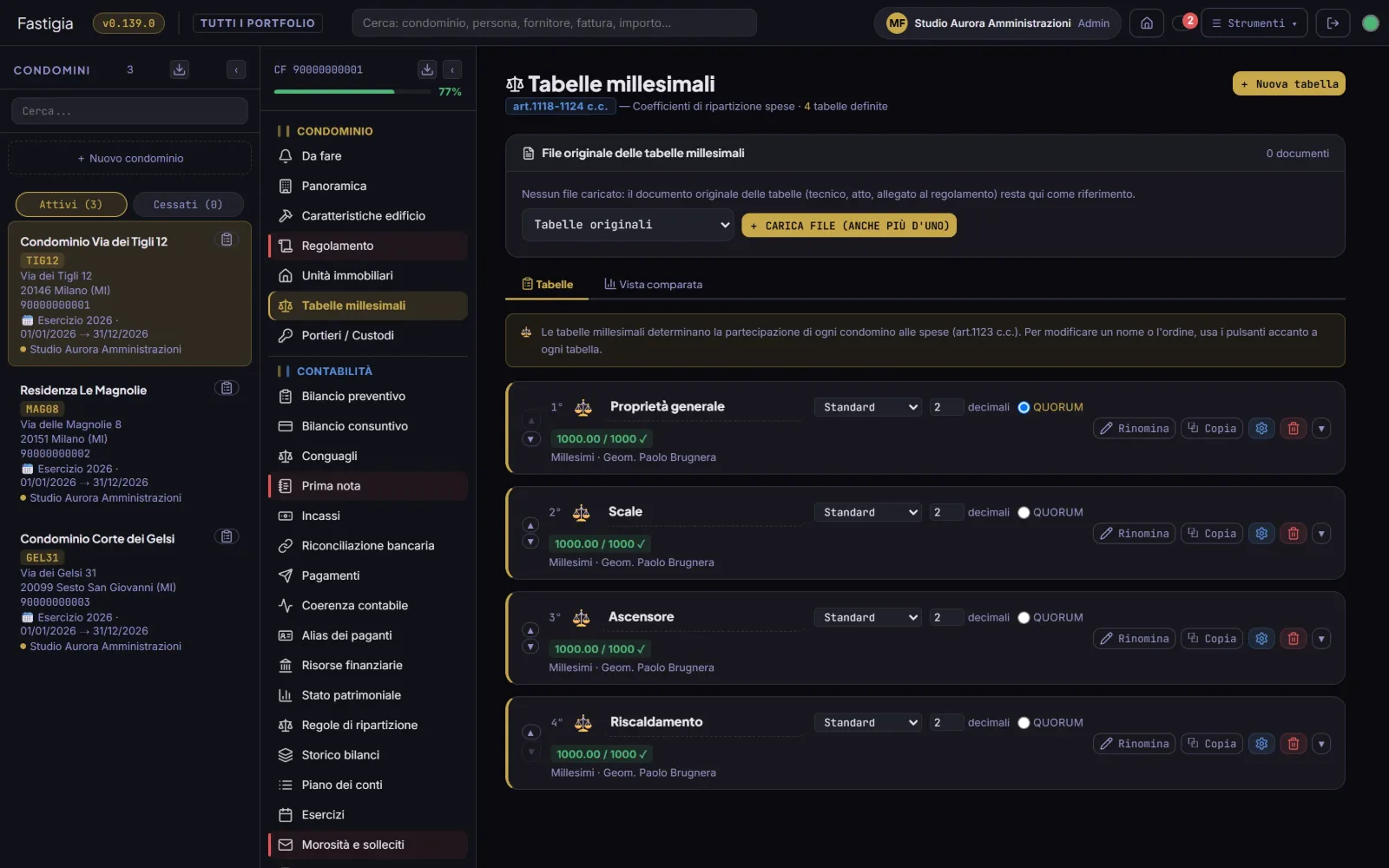Select QUORUM radio for Scale table
This screenshot has width=1389, height=868.
(x=1024, y=512)
